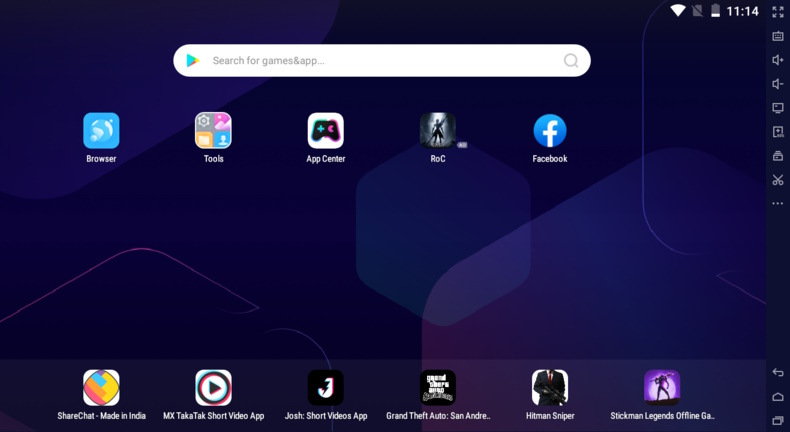Click the APK install icon in sidebar
The image size is (790, 432).
(x=778, y=132)
